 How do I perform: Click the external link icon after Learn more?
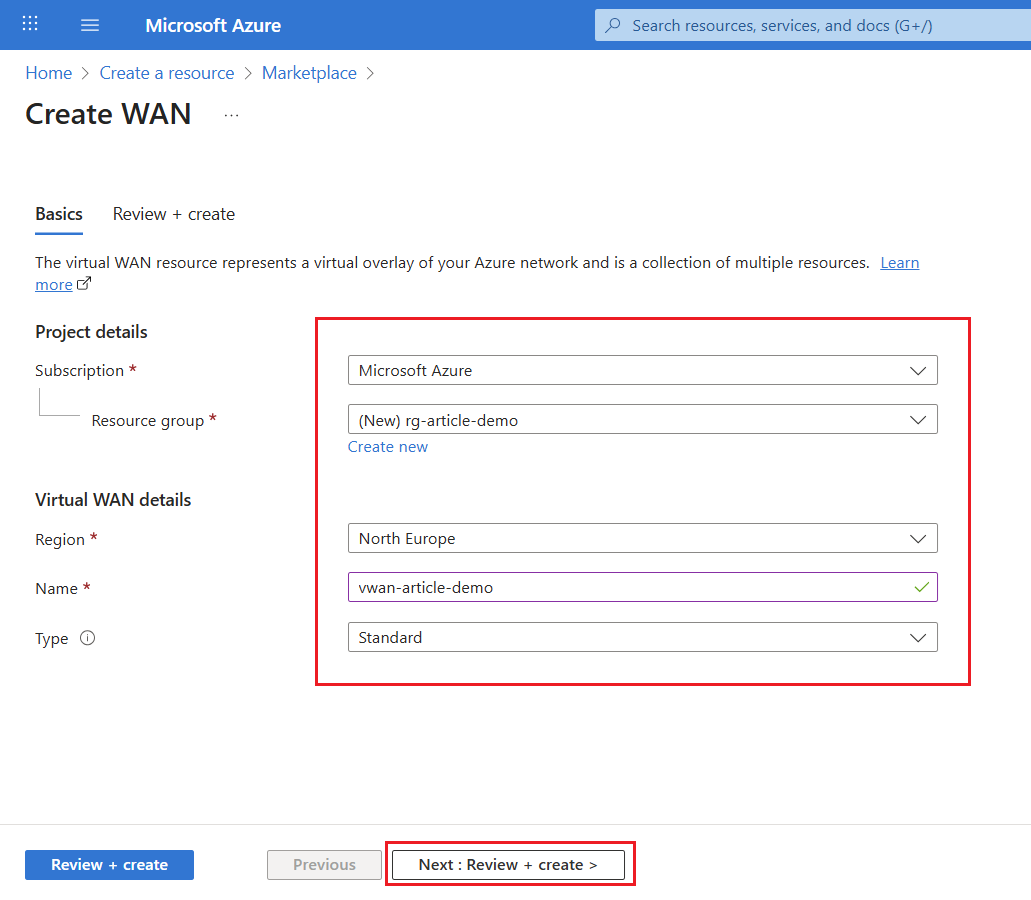click(84, 284)
